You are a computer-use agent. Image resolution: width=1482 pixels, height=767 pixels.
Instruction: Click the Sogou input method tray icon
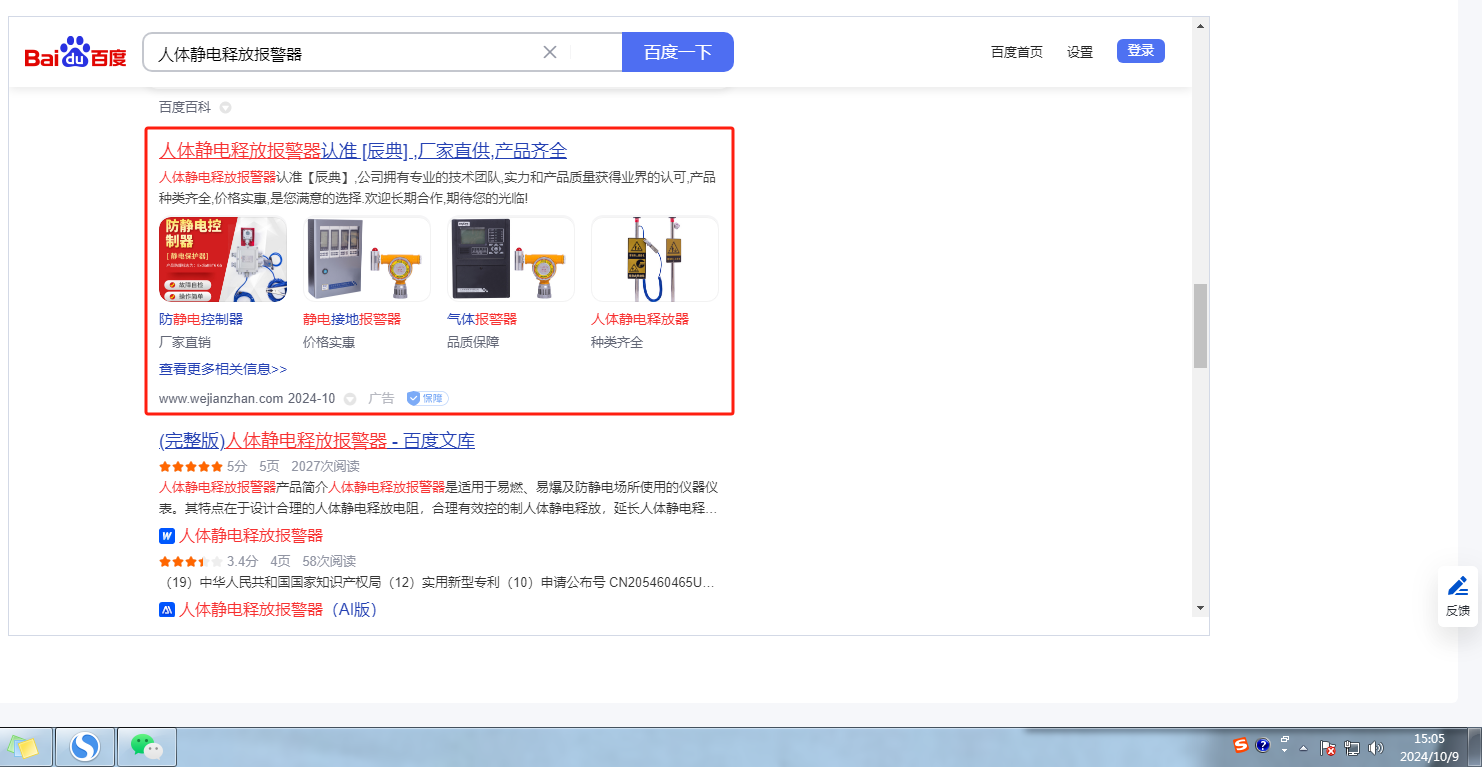click(x=1241, y=745)
